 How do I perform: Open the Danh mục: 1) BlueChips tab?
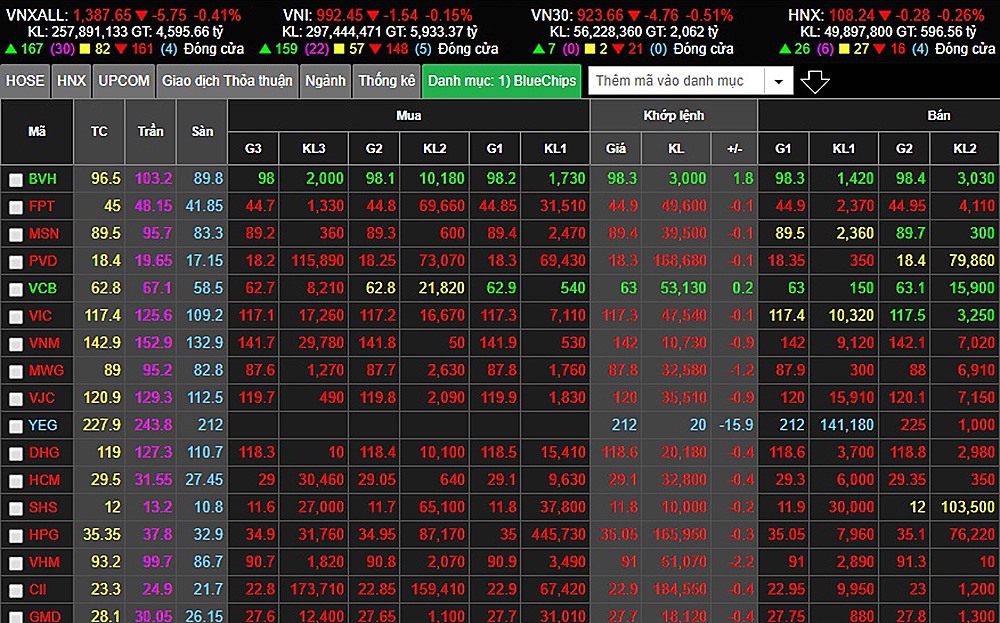[502, 81]
